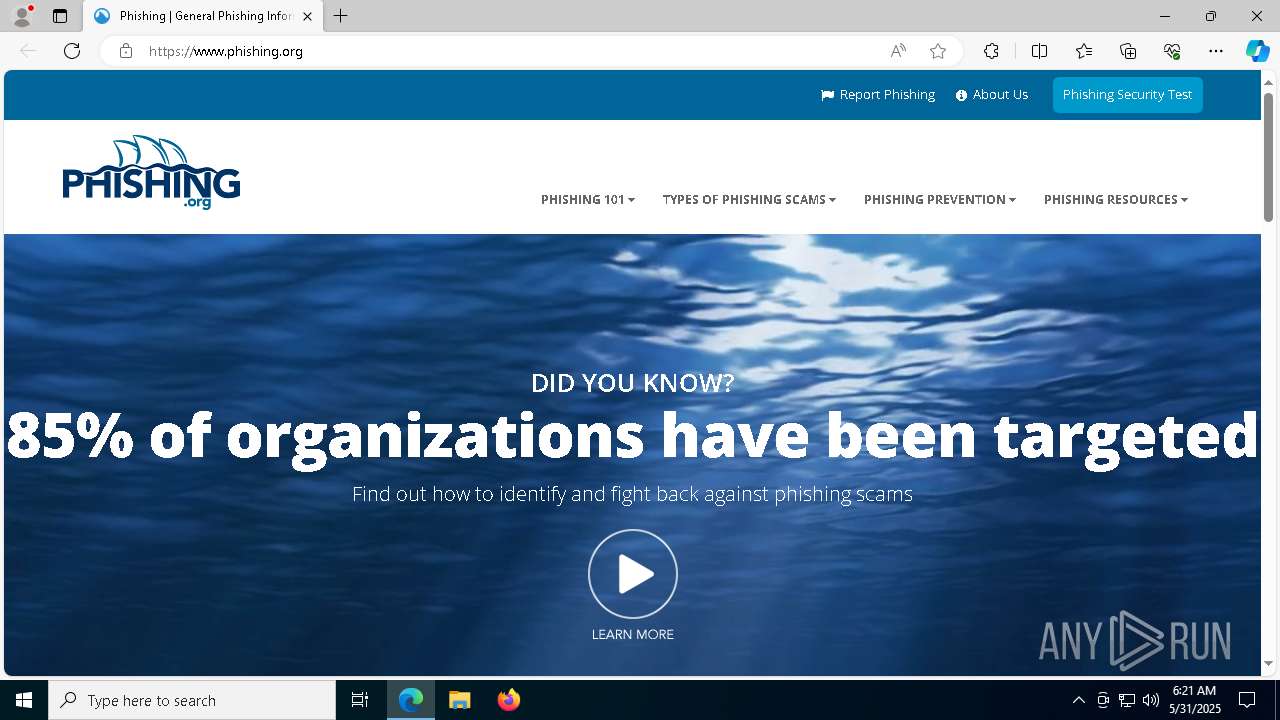Open Edge Settings and more menu

pos(1216,51)
